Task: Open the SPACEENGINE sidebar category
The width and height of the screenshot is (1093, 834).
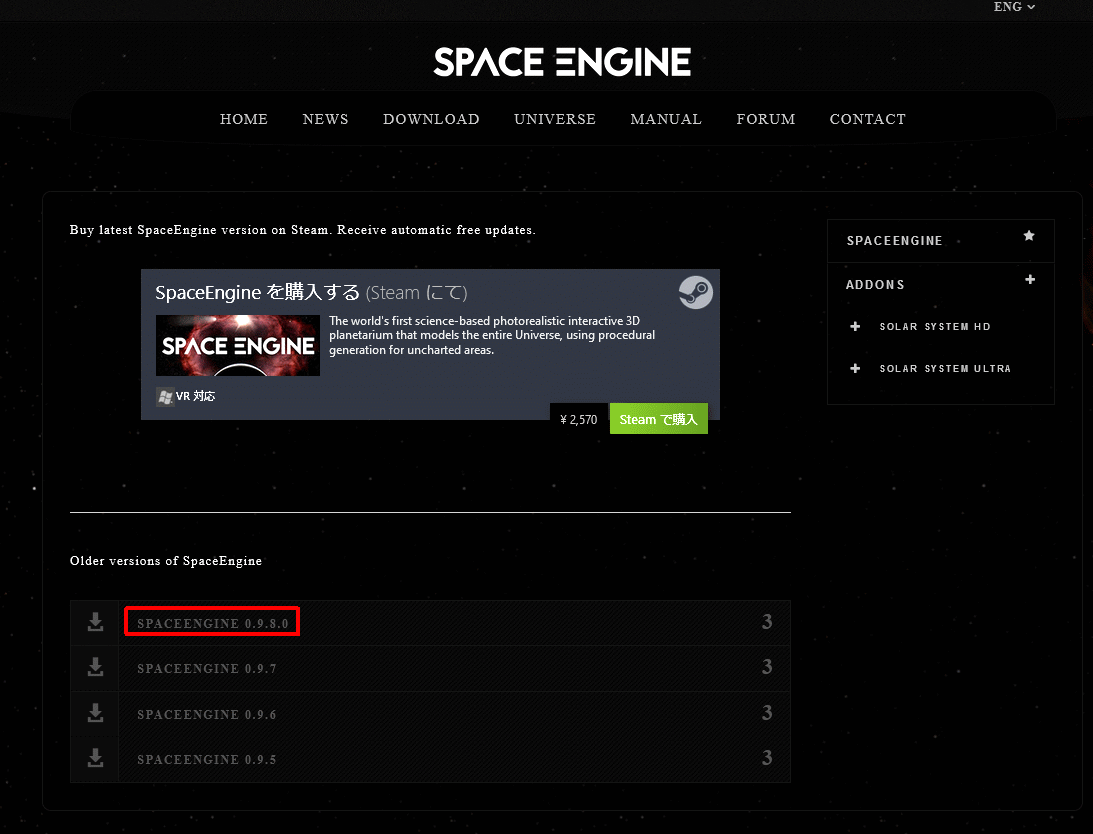Action: coord(894,241)
